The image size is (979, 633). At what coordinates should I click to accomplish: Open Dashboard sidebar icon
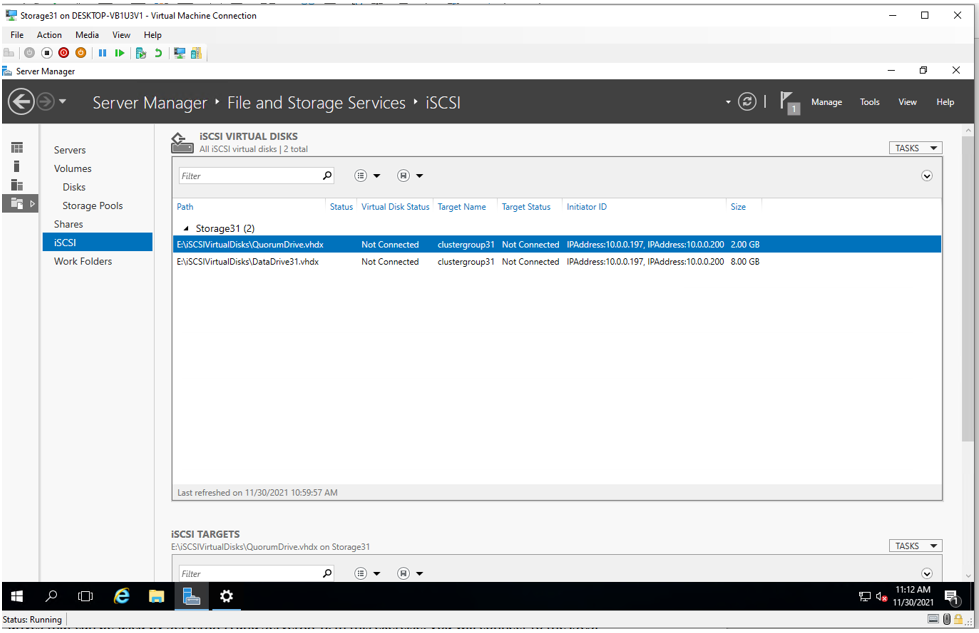(x=17, y=147)
